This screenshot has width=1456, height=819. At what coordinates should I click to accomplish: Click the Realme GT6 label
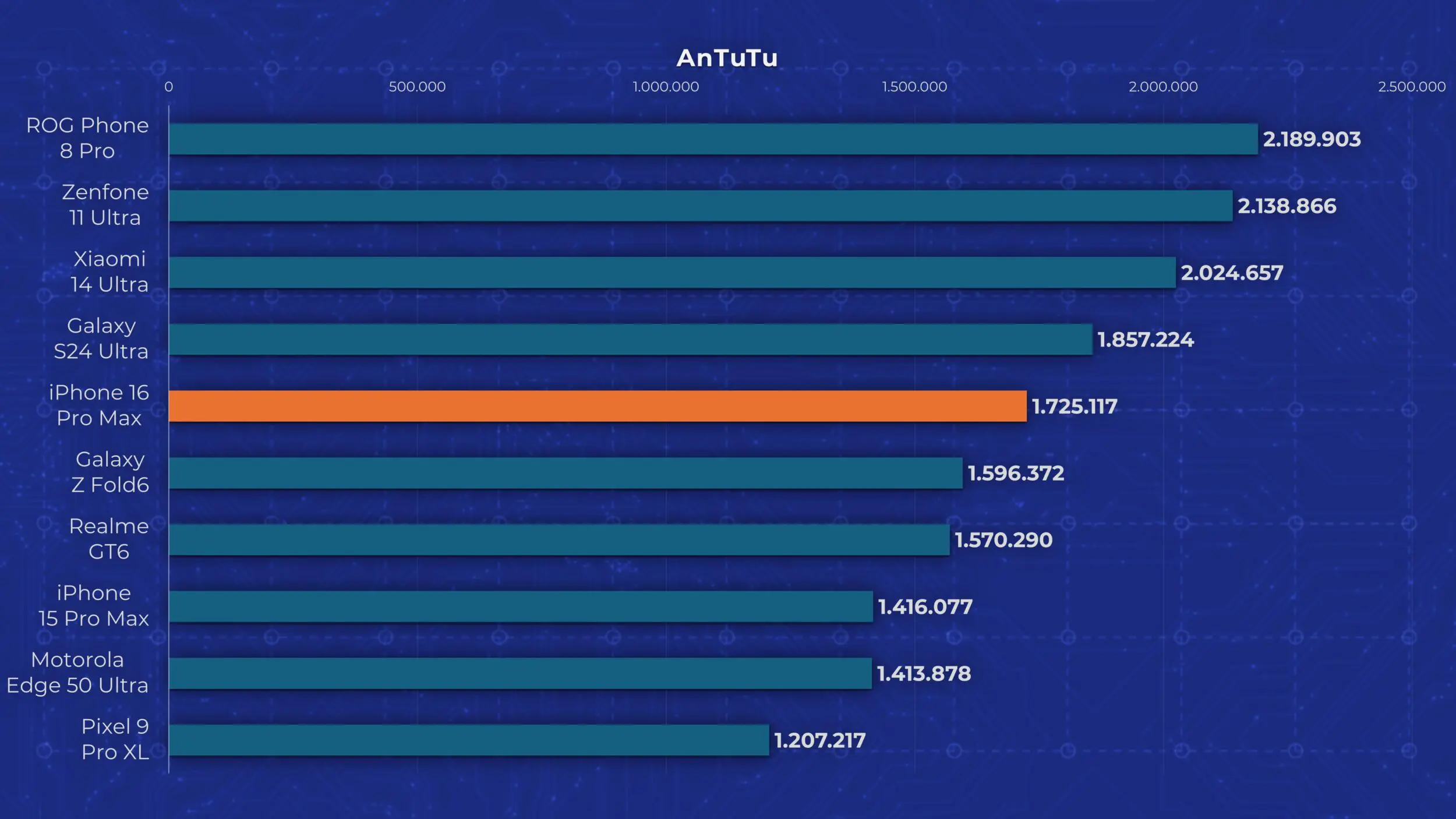pos(109,539)
